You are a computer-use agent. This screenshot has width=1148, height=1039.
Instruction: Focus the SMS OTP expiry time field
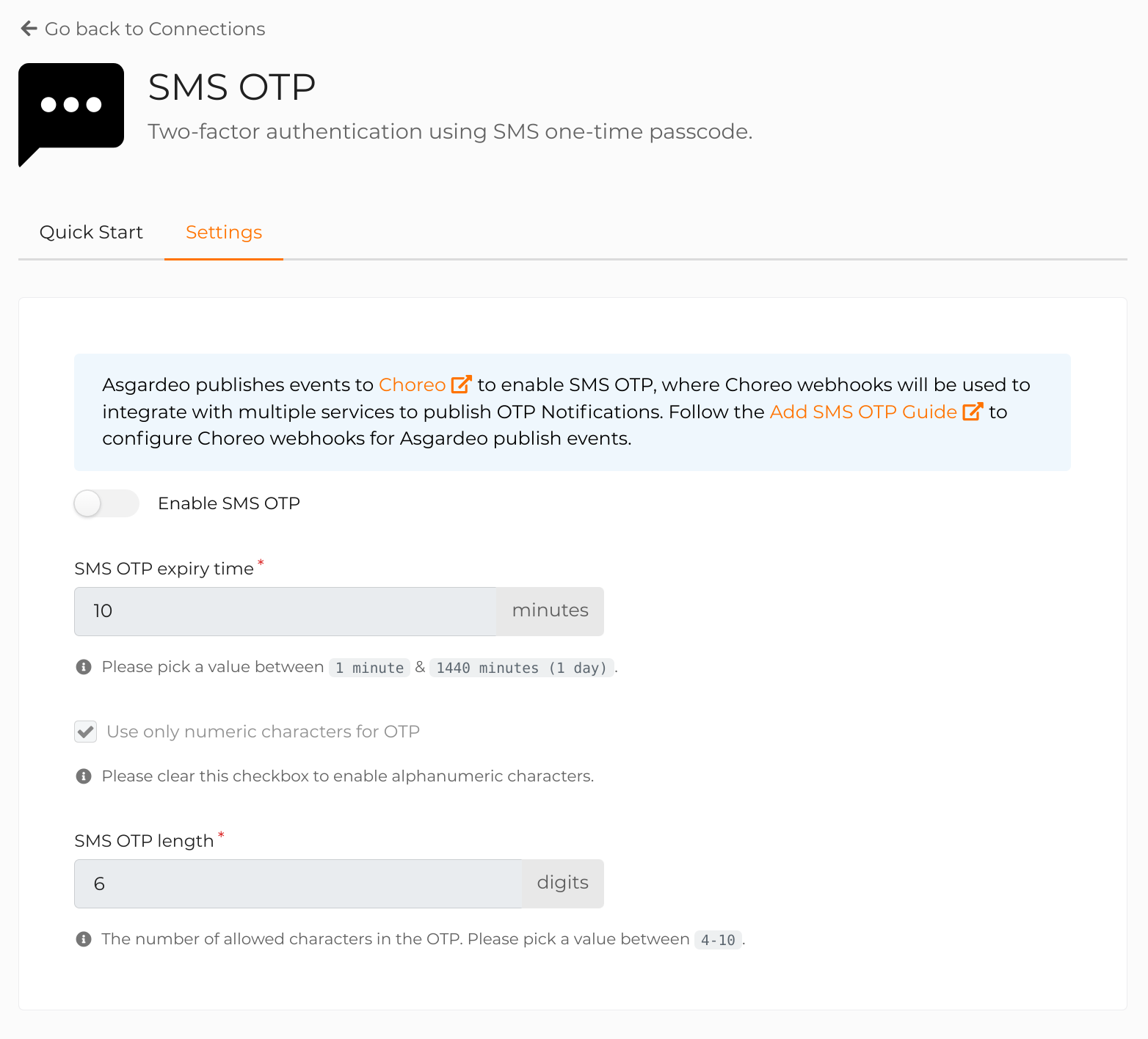coord(286,611)
